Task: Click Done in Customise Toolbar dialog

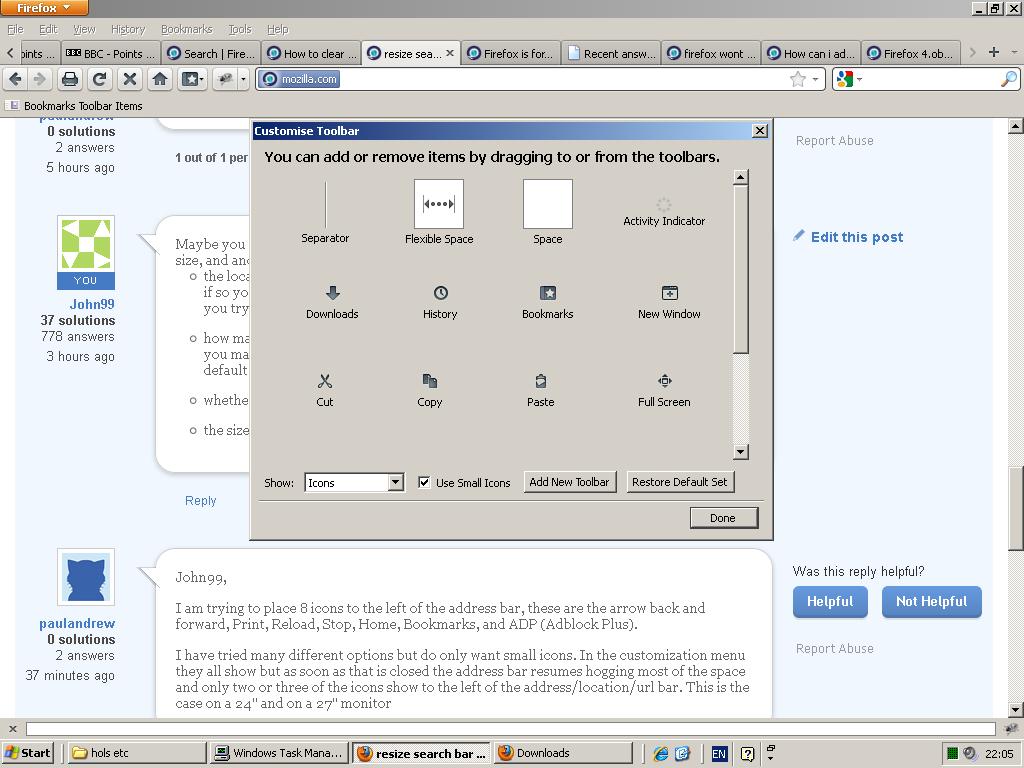Action: click(x=723, y=518)
